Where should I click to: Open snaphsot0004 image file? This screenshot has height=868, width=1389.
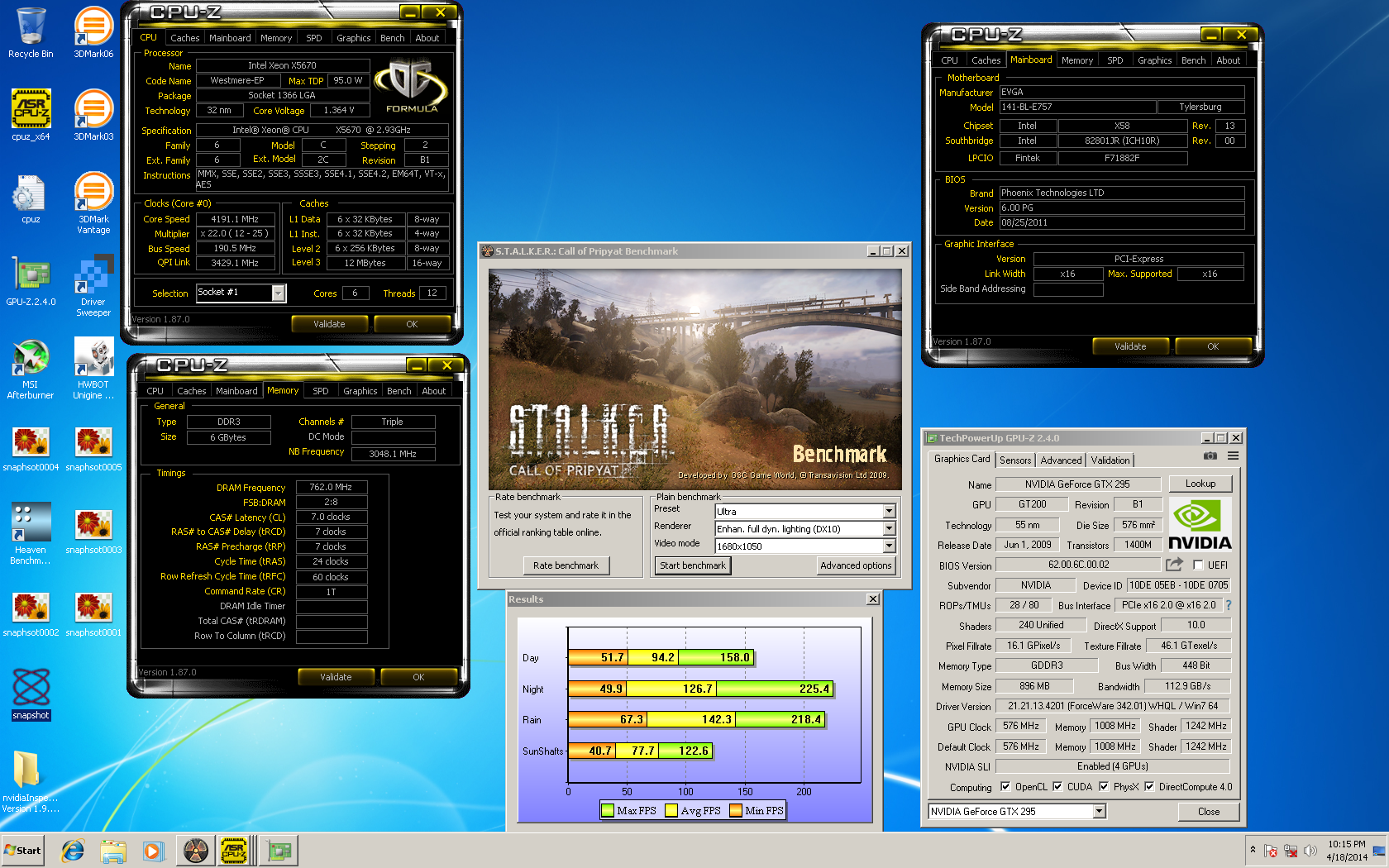pyautogui.click(x=31, y=449)
